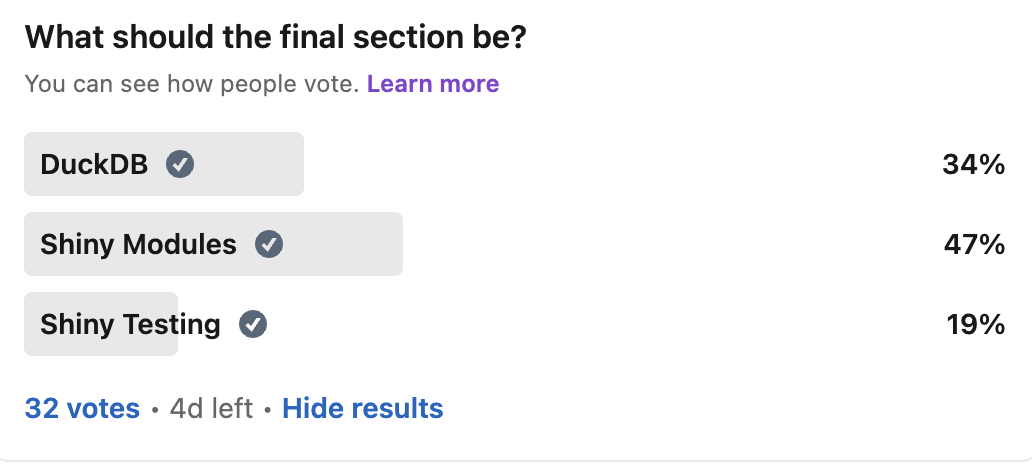Select the 'DuckDB' option label
This screenshot has height=472, width=1032.
94,164
